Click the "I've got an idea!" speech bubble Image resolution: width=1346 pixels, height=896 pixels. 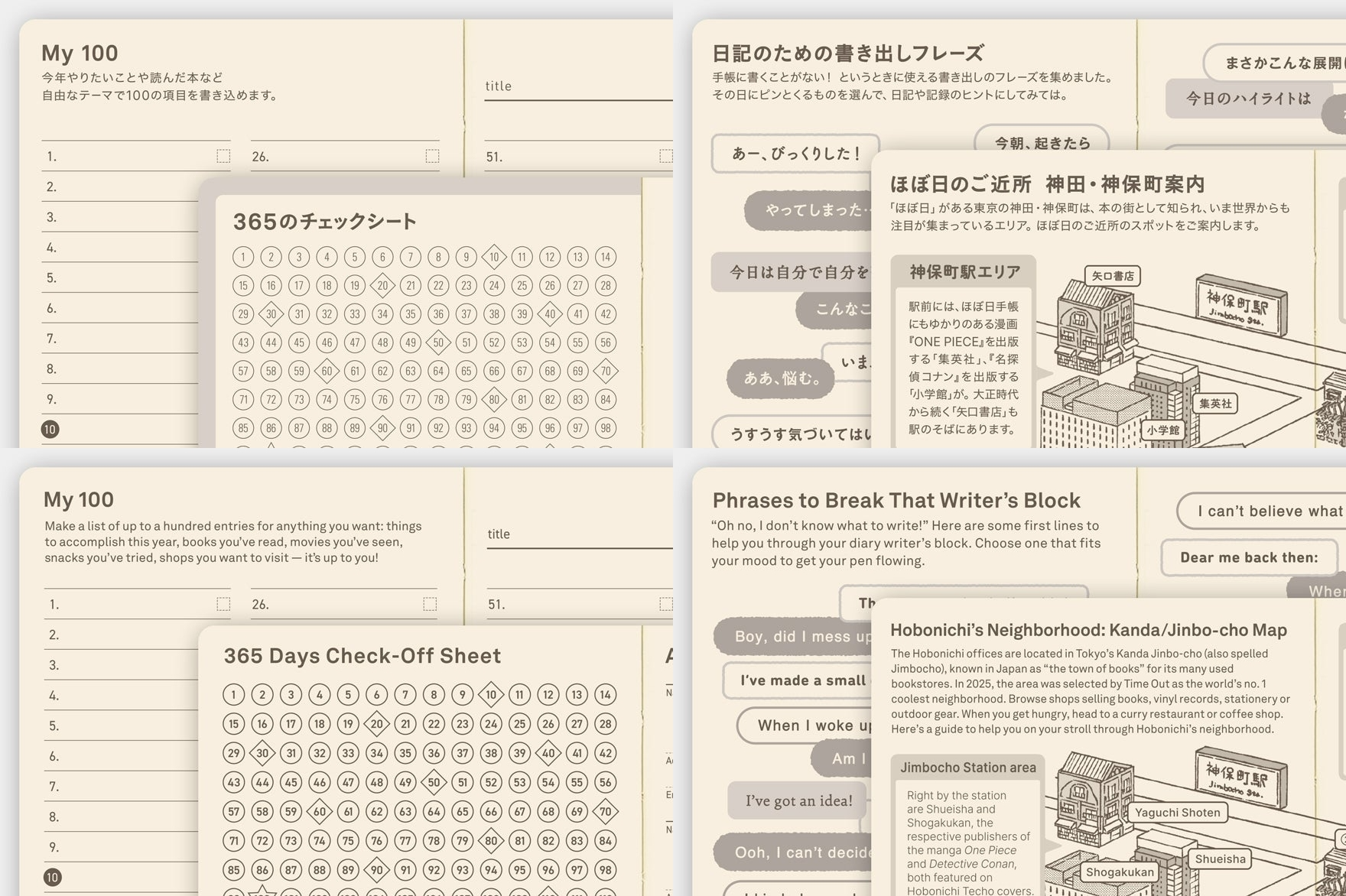point(798,800)
